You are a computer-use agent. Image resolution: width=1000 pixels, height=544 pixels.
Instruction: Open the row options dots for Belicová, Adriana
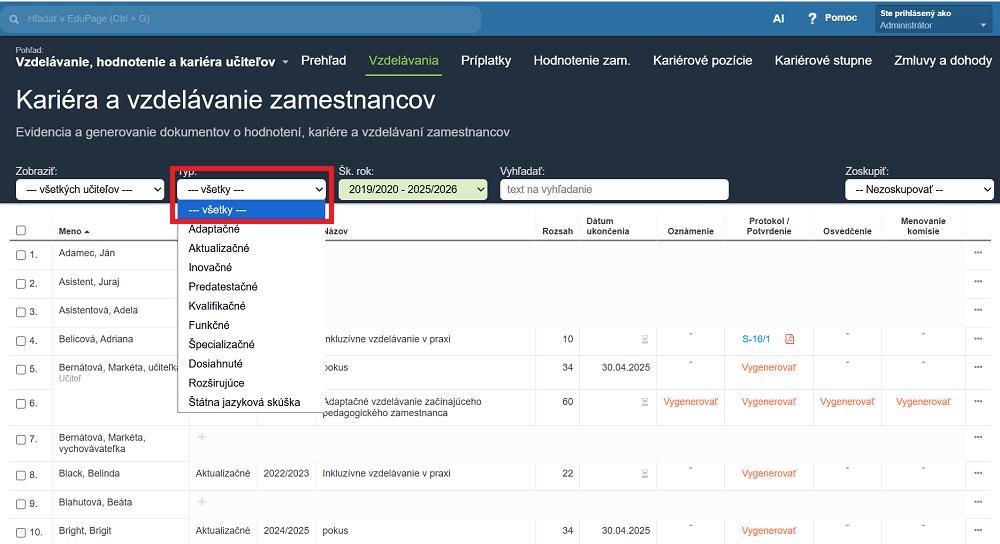click(x=978, y=339)
